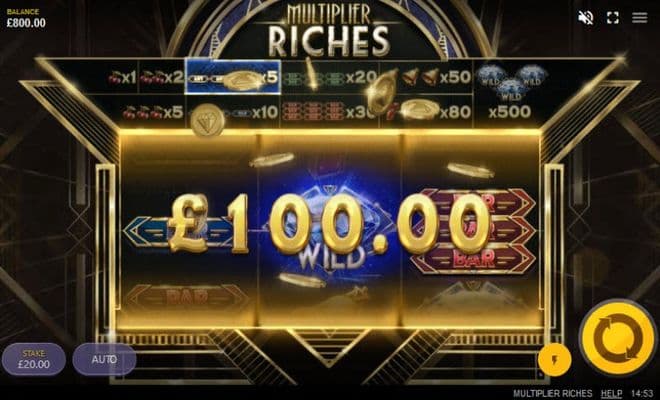Open the Help link
This screenshot has height=400, width=660.
tap(611, 393)
